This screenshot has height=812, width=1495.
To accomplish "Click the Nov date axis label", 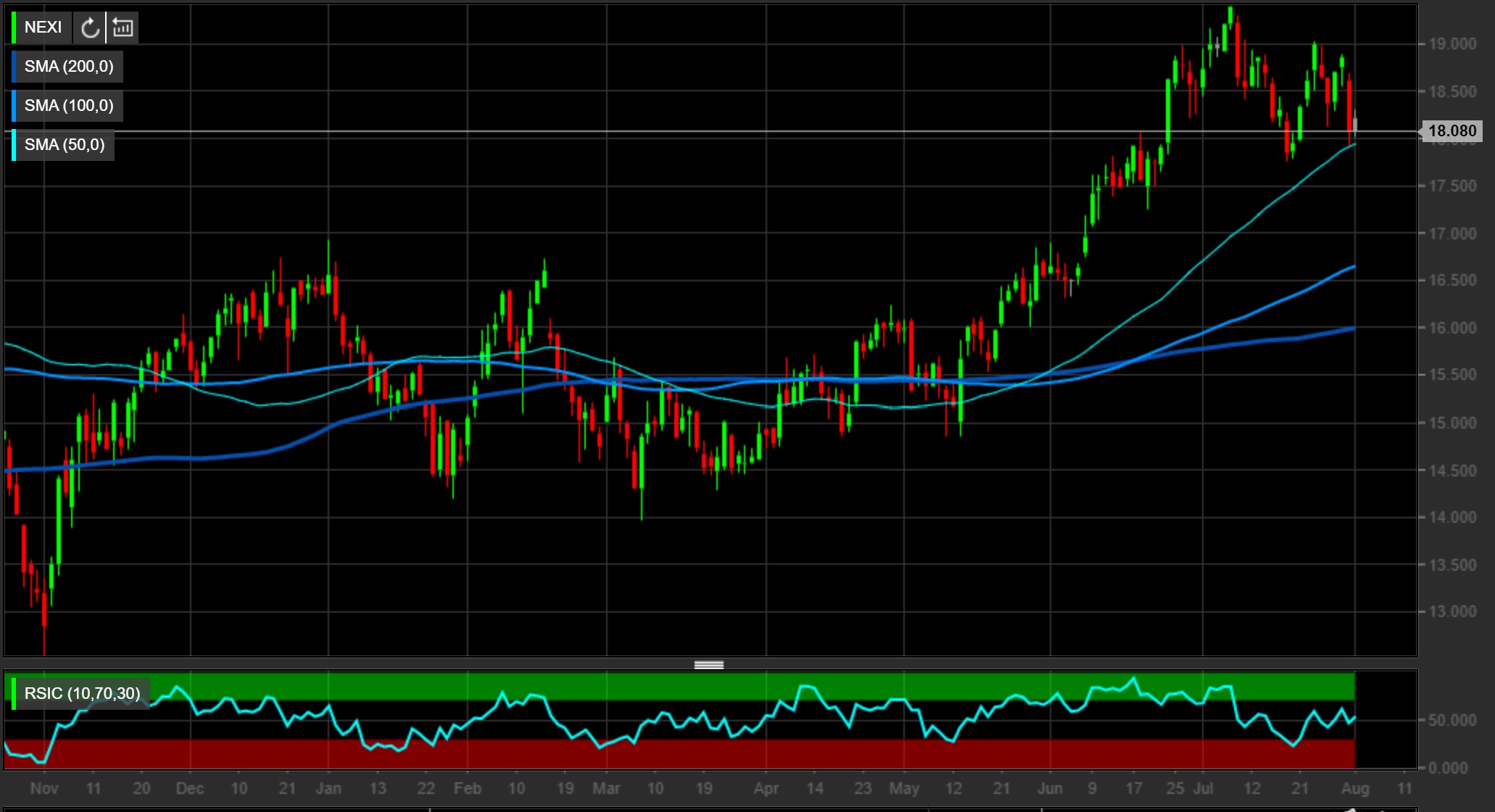I will coord(44,788).
